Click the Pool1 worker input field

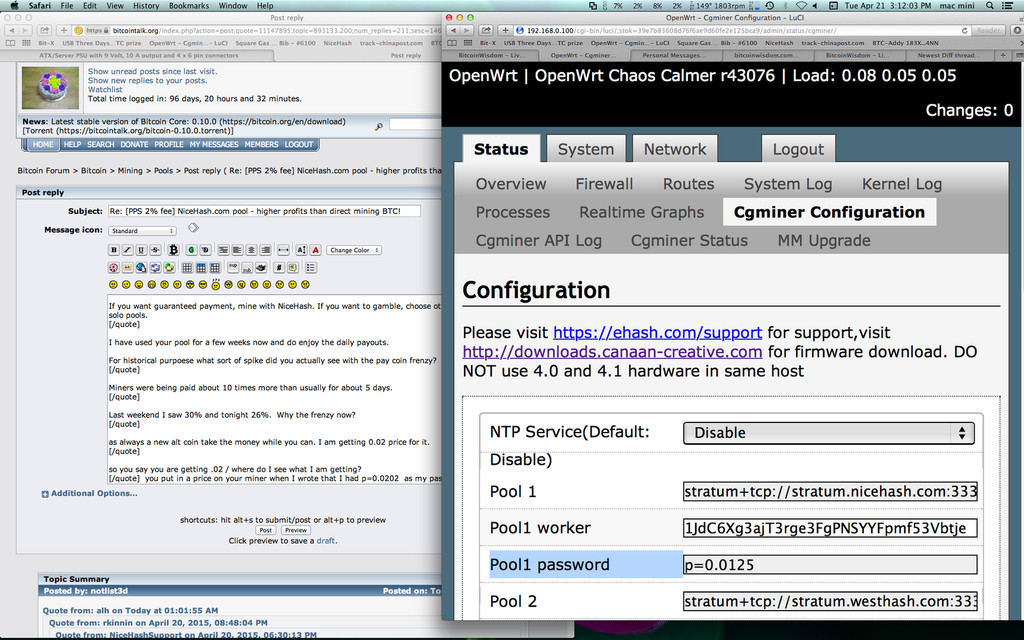(x=830, y=528)
